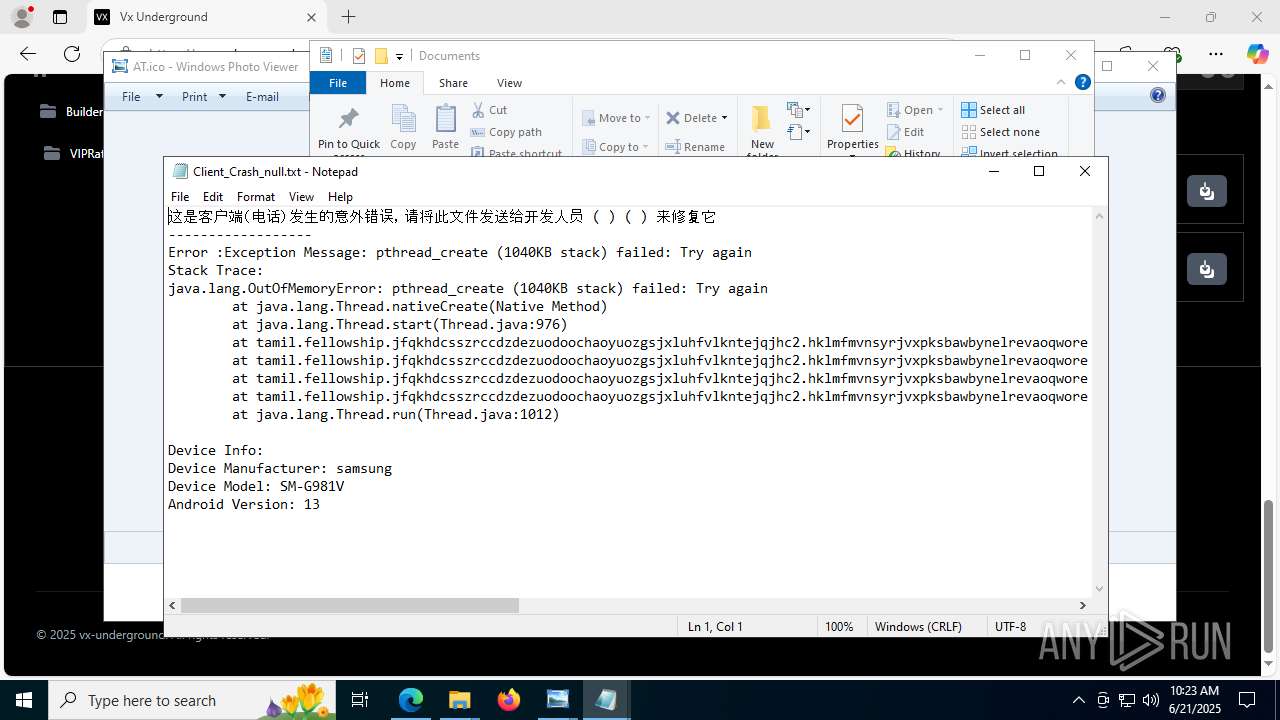Image resolution: width=1280 pixels, height=720 pixels.
Task: Open Customize Quick Access Toolbar dropdown
Action: tap(399, 56)
